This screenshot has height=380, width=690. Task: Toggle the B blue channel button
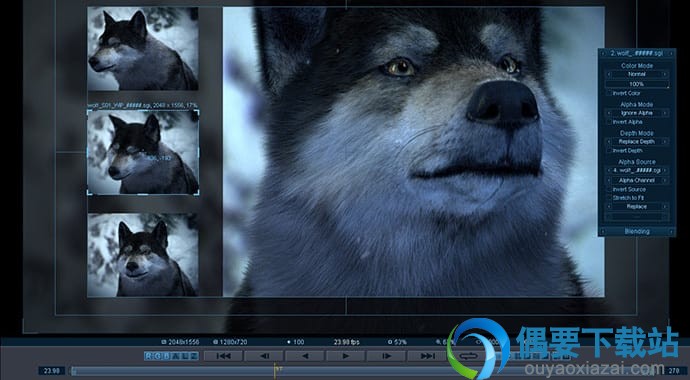pos(167,356)
